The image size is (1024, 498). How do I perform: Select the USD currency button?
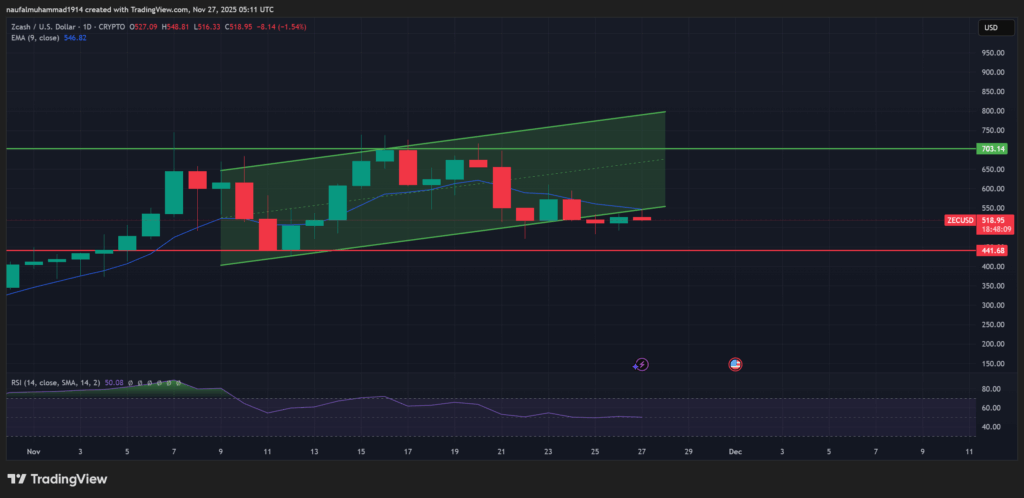pyautogui.click(x=993, y=27)
